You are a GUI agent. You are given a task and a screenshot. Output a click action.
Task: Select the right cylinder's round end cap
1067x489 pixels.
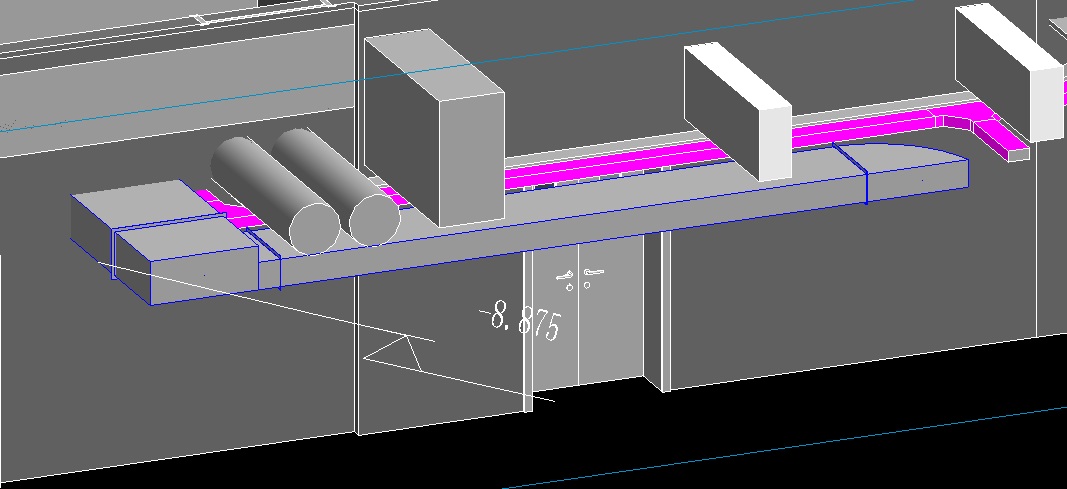point(374,219)
